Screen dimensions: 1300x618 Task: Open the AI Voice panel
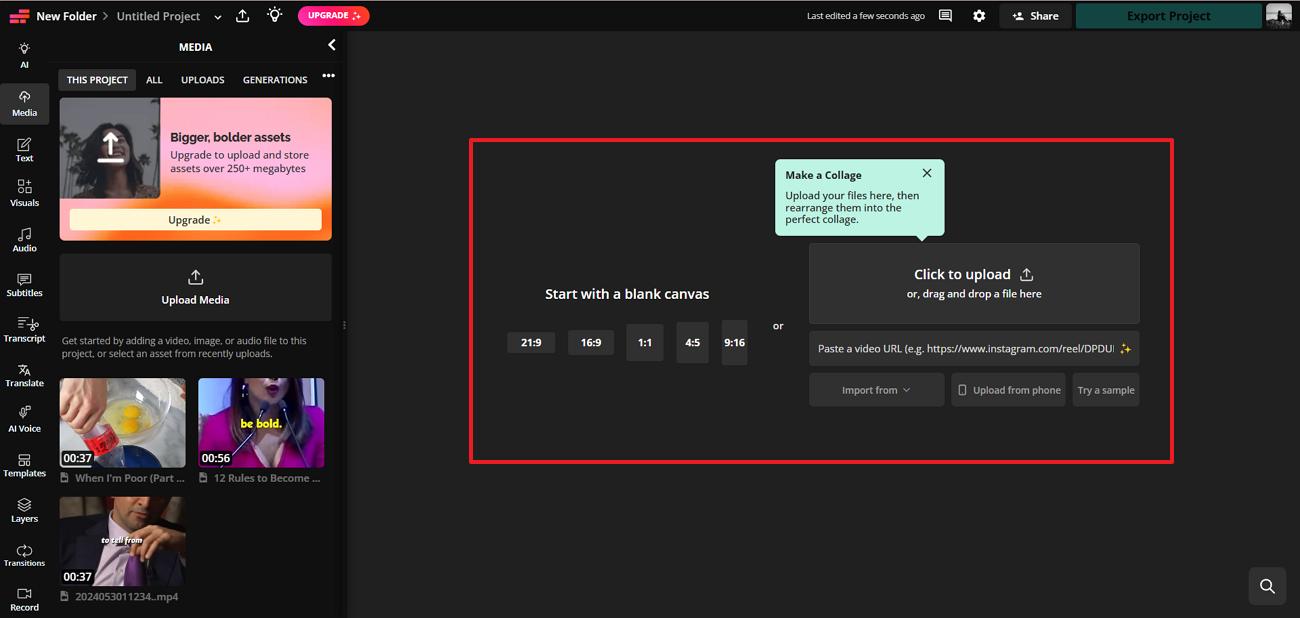tap(24, 420)
